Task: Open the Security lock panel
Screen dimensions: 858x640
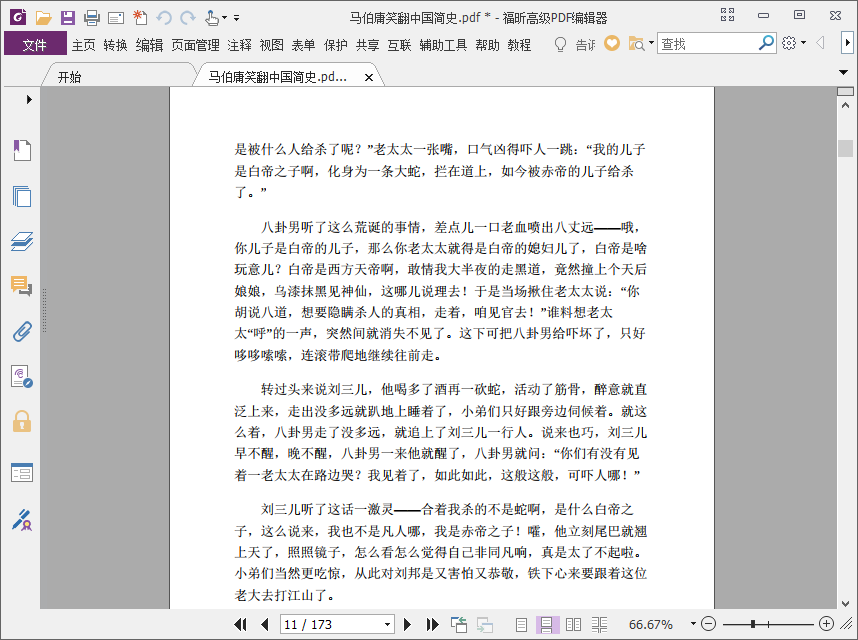Action: (x=22, y=421)
